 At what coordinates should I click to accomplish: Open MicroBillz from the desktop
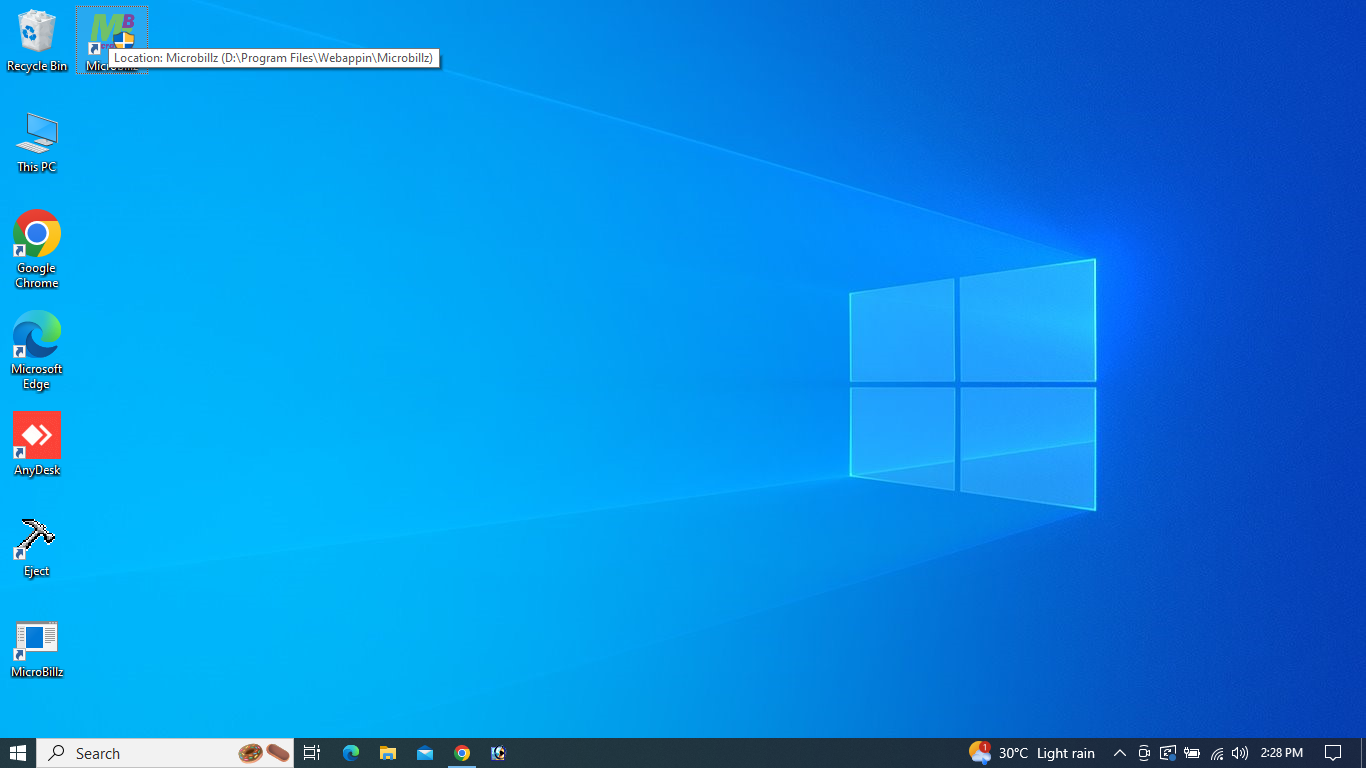[36, 645]
